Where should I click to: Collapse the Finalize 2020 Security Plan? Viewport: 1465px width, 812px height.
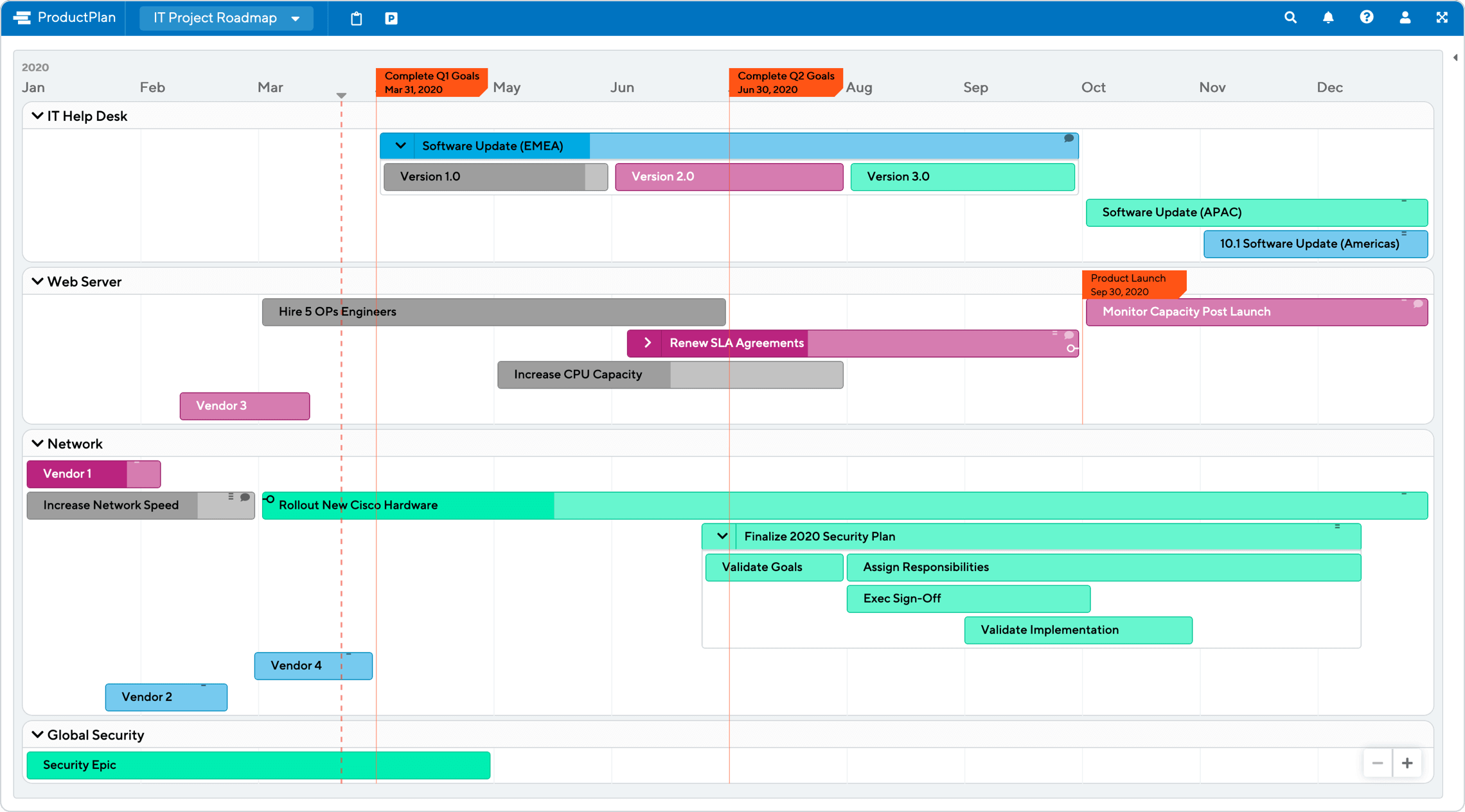(723, 536)
